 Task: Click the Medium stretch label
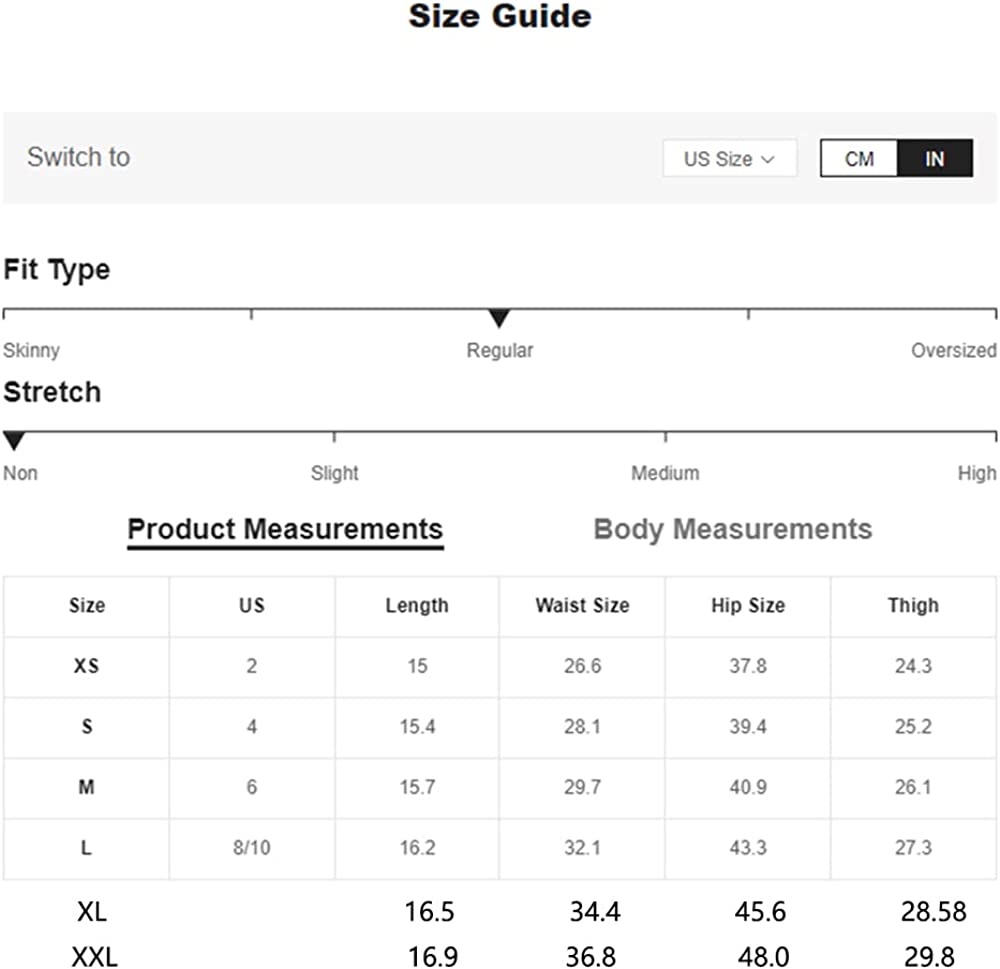tap(665, 473)
